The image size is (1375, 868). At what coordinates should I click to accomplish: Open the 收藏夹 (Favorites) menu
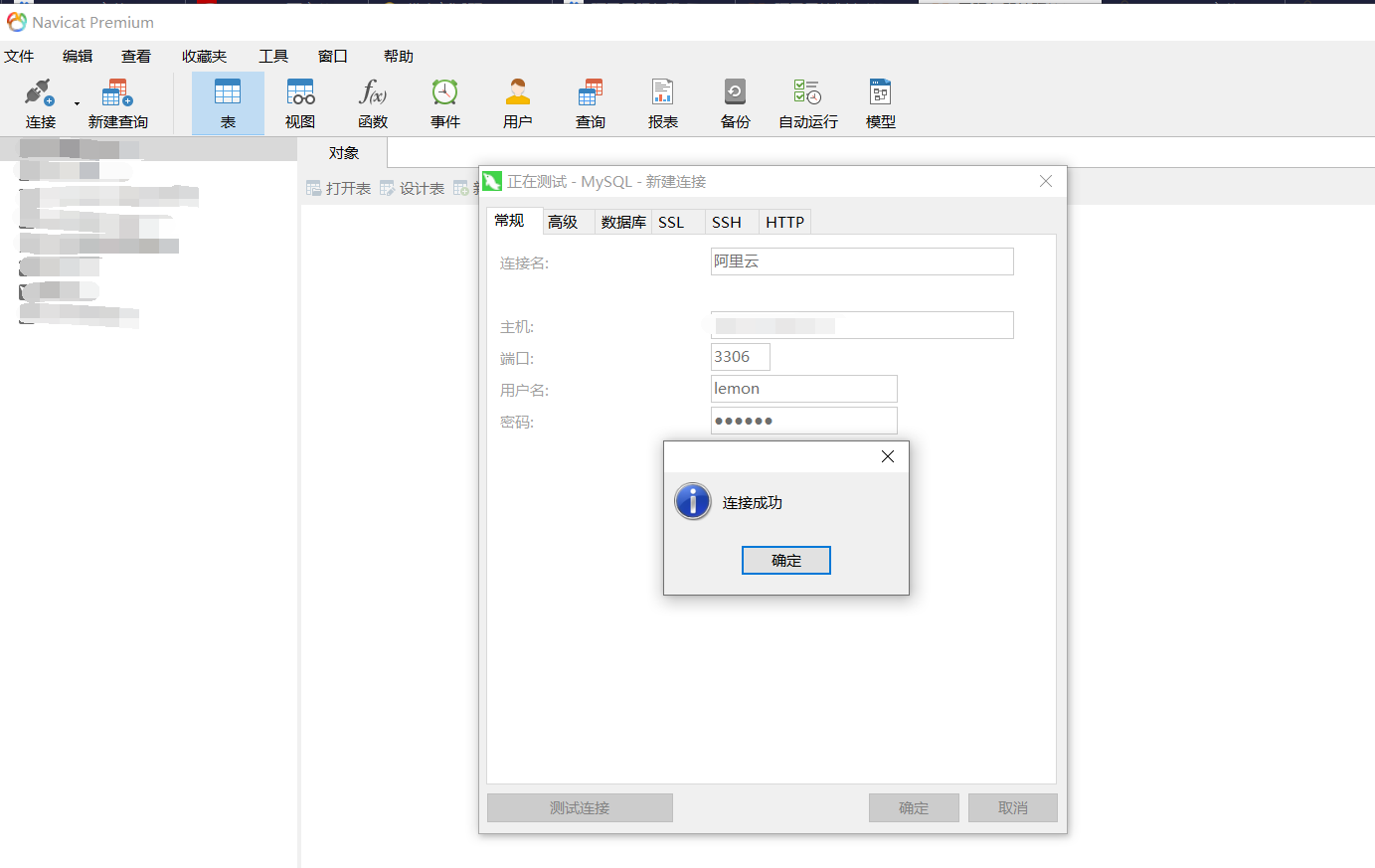click(x=204, y=57)
